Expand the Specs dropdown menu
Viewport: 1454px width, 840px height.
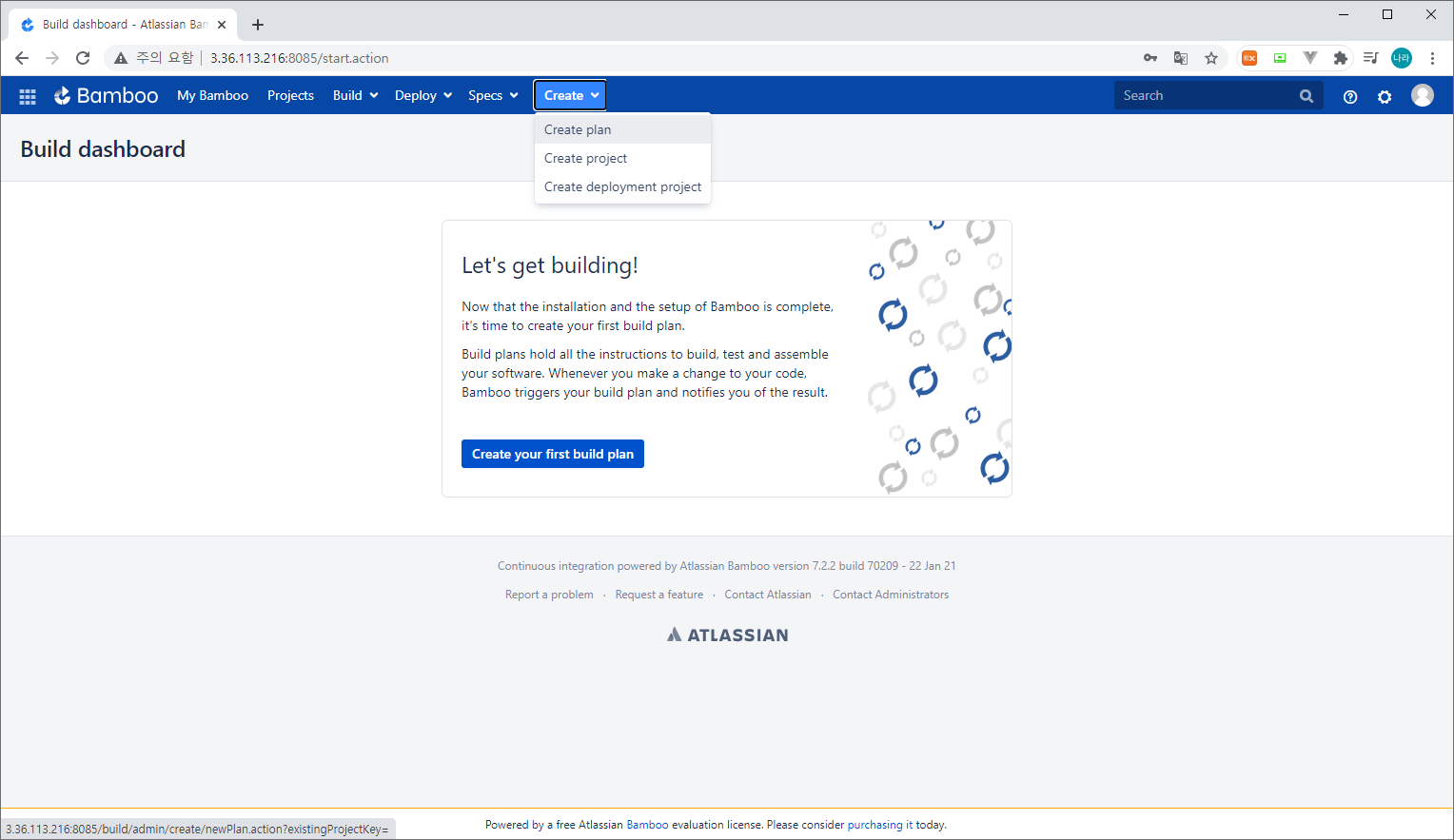click(x=493, y=95)
